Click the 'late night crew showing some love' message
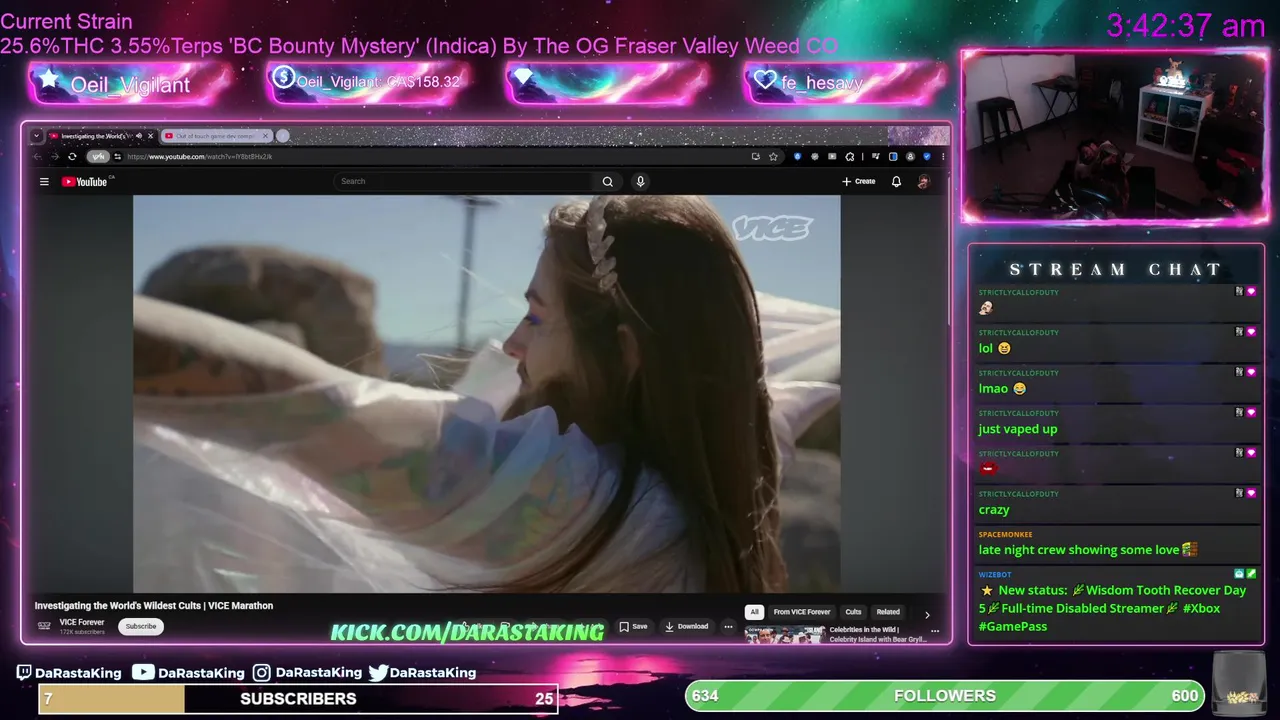This screenshot has width=1280, height=720. coord(1088,550)
